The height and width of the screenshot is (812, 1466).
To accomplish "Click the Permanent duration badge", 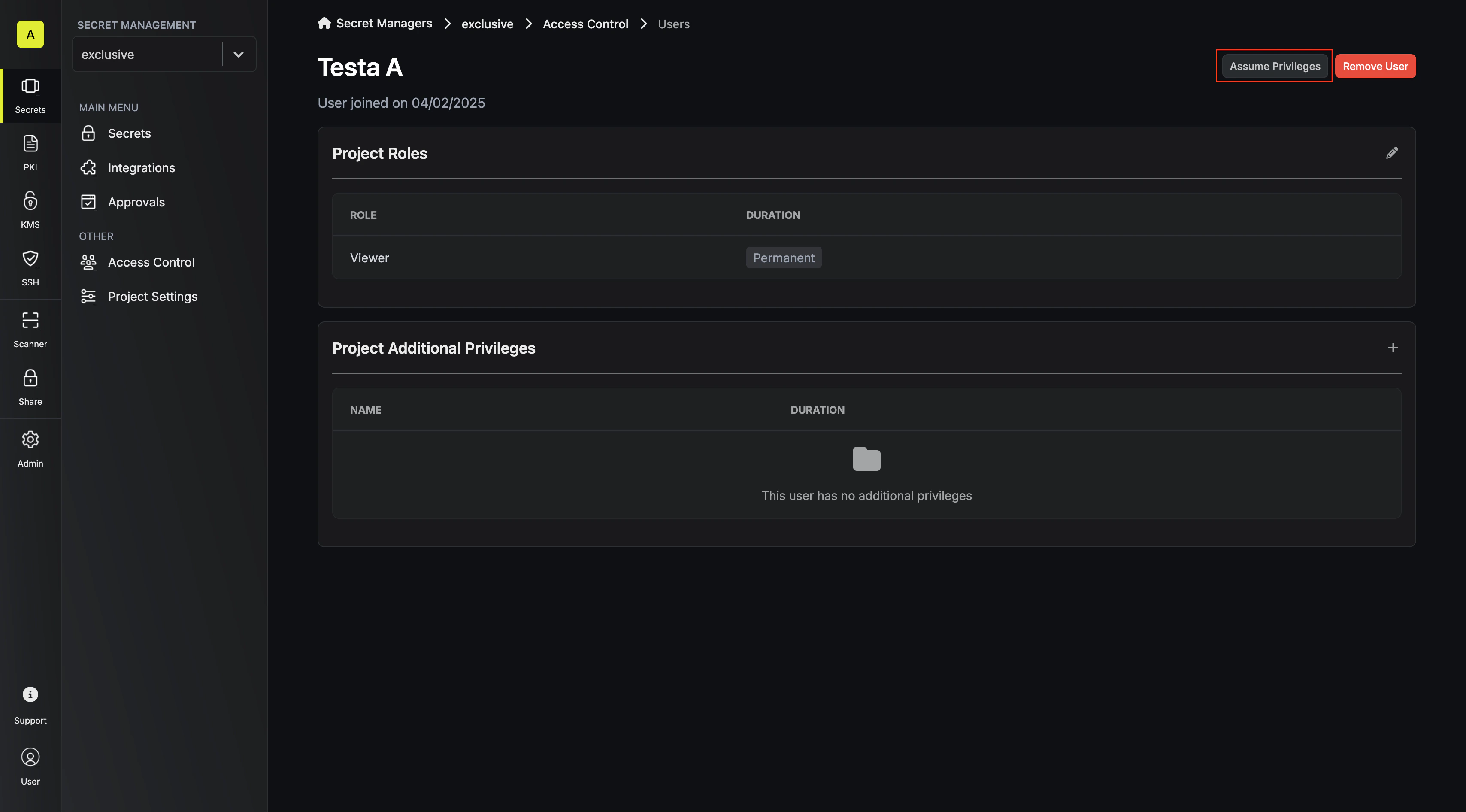I will 784,258.
